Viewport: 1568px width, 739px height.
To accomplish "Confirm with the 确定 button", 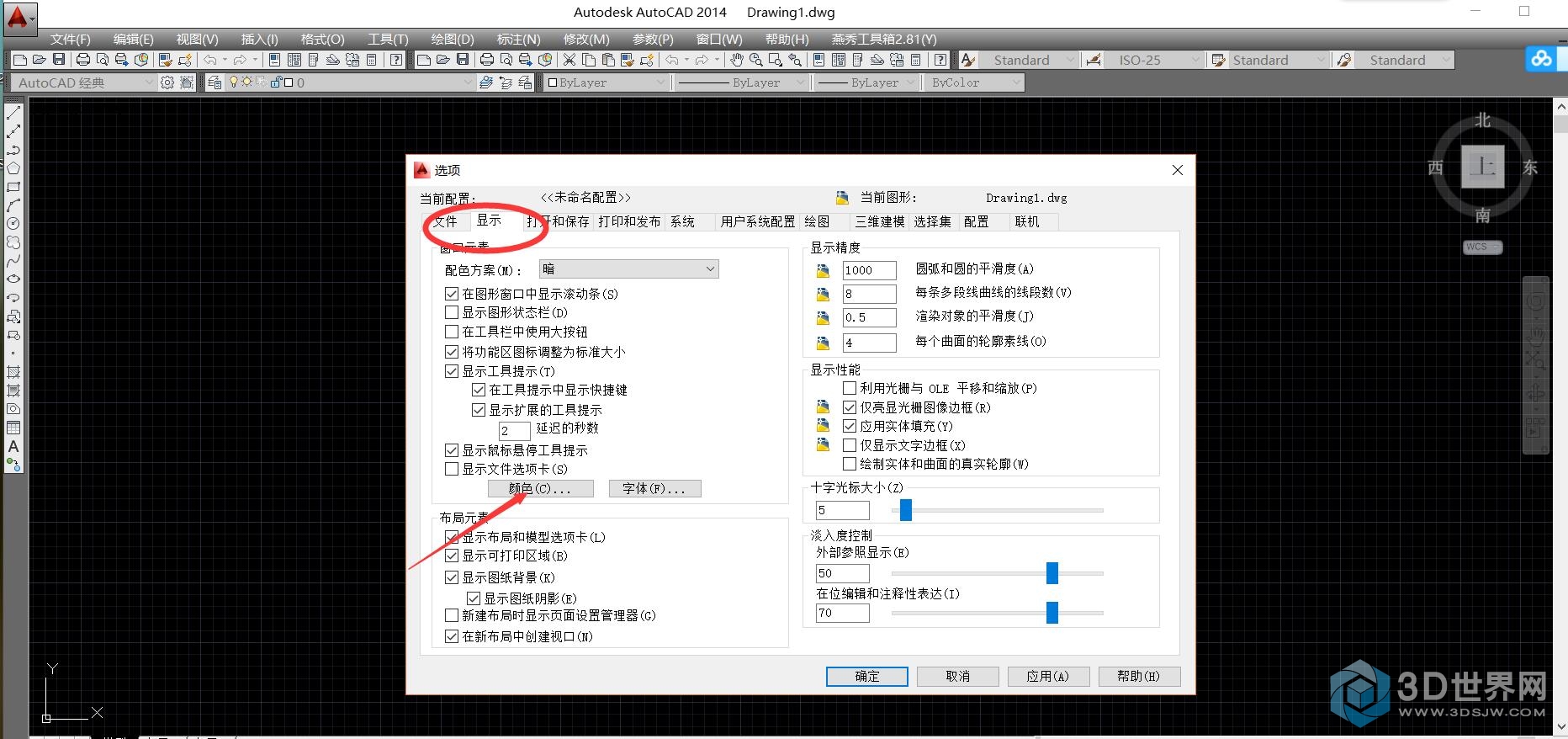I will [867, 676].
